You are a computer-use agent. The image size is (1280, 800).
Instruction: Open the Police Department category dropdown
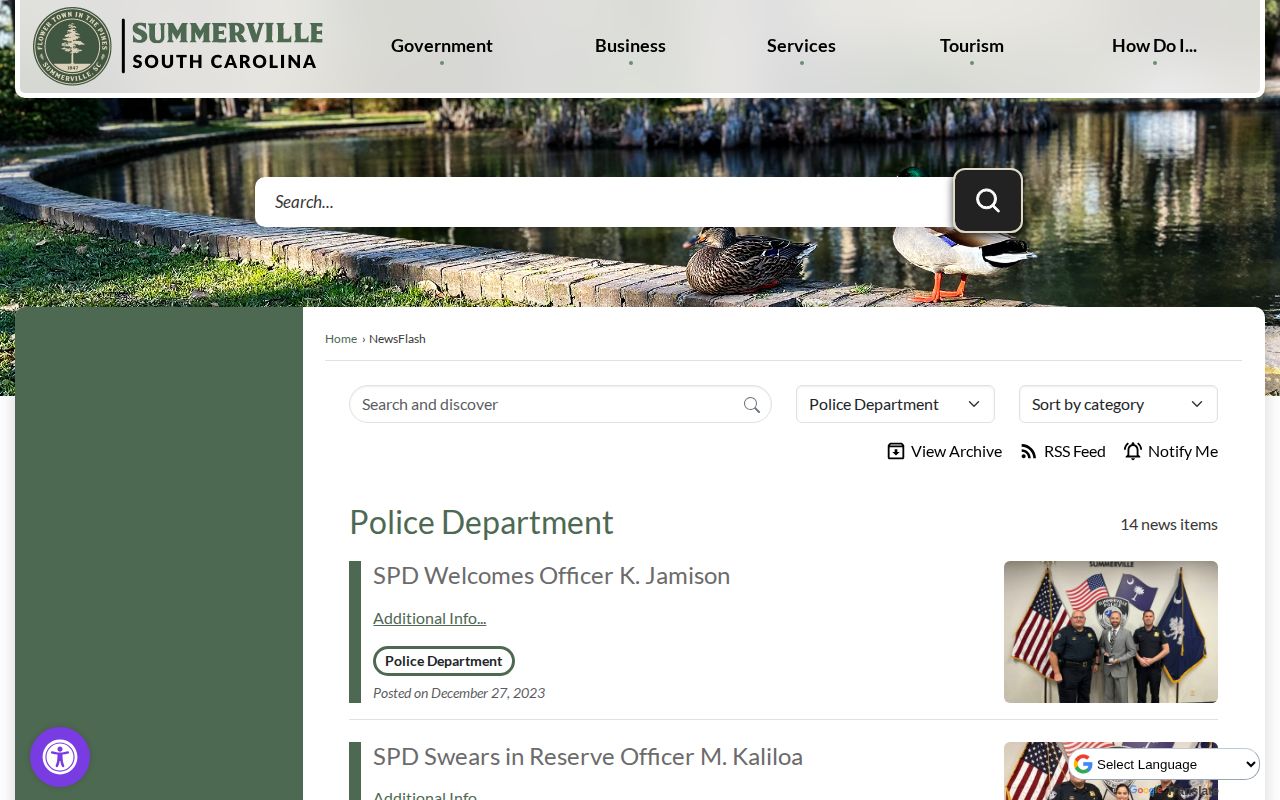895,404
